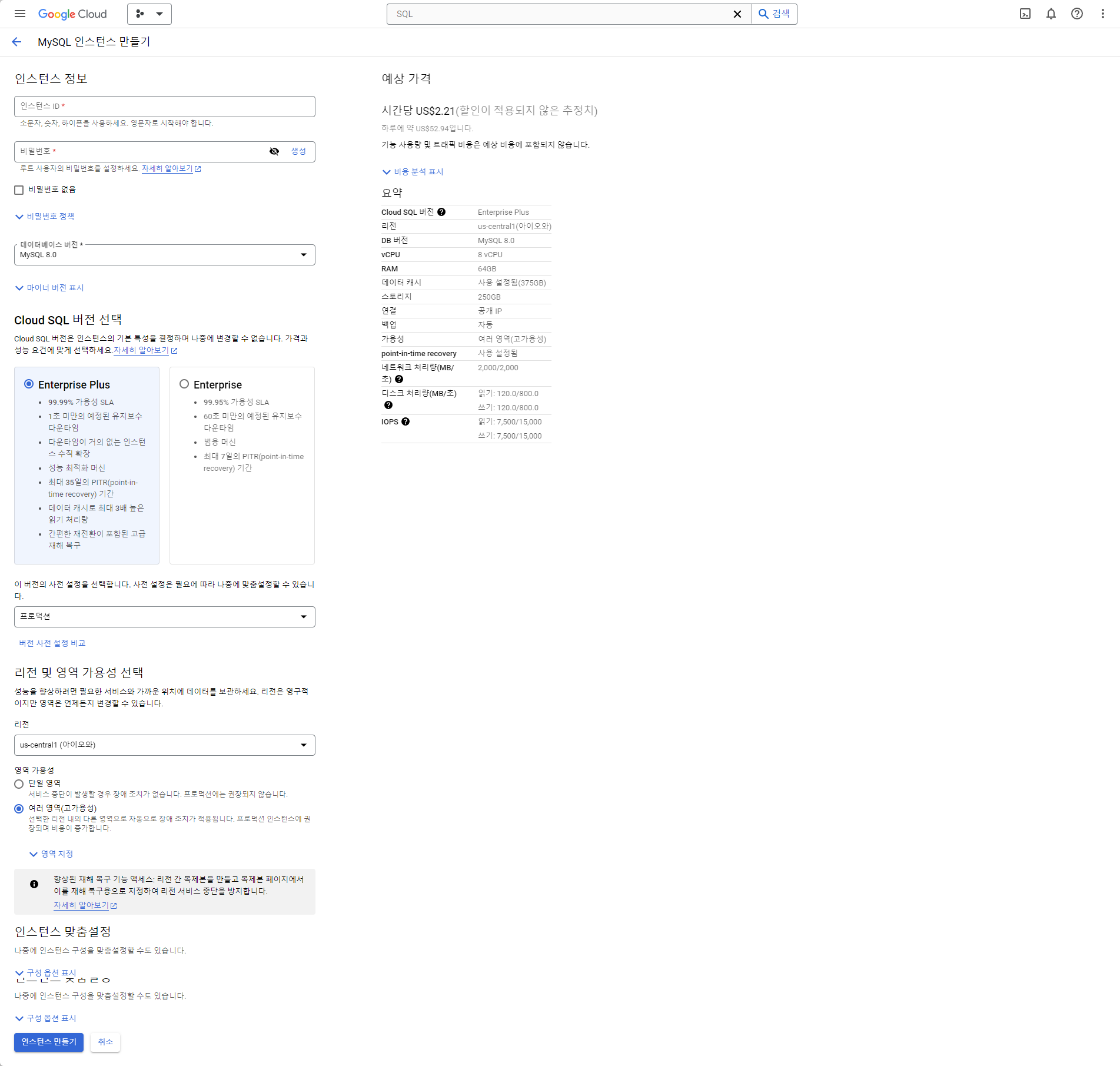Open the top-right more options menu

coord(1103,14)
